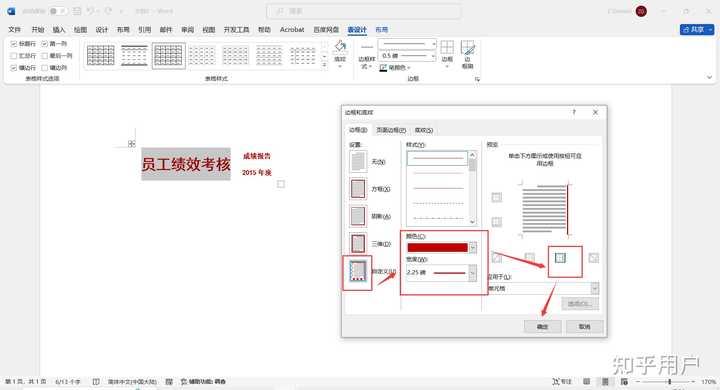Open the File (文件) menu
The image size is (720, 390).
(x=14, y=29)
